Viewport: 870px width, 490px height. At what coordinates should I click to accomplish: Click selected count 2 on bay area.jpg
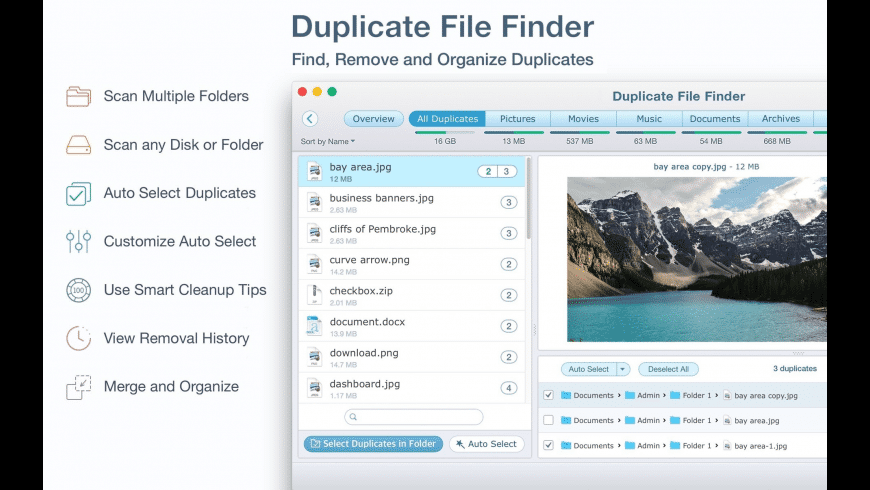pos(488,171)
